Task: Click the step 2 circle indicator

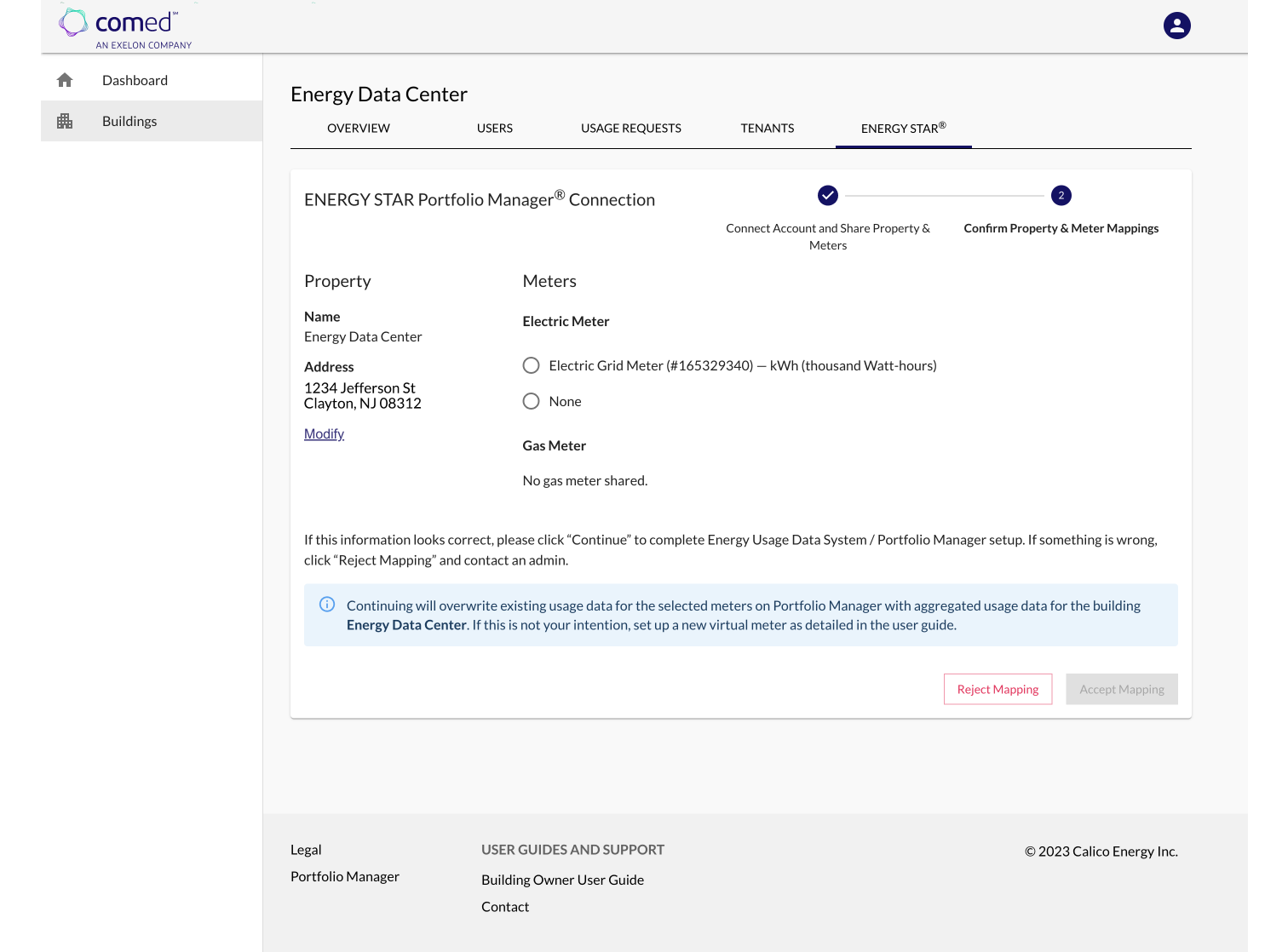Action: coord(1061,195)
